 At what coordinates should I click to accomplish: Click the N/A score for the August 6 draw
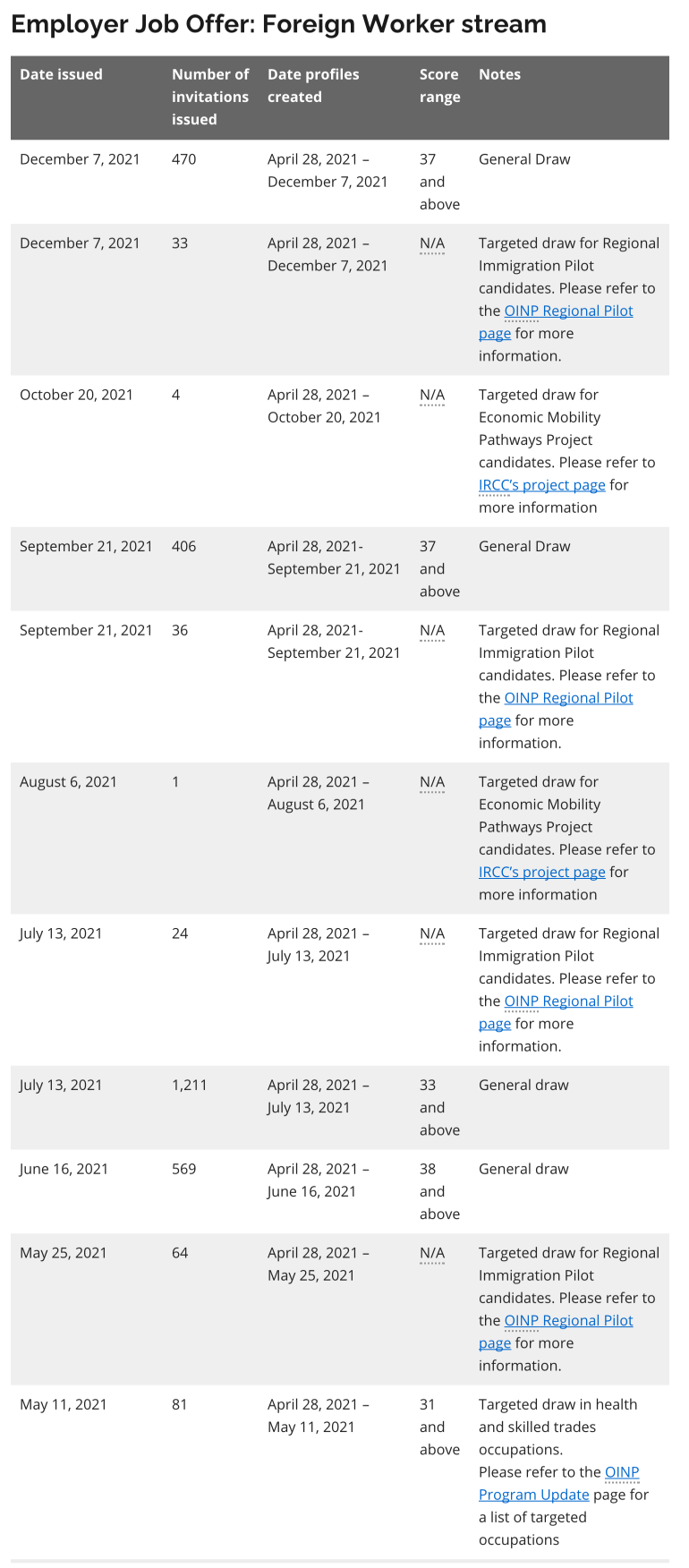pos(431,782)
